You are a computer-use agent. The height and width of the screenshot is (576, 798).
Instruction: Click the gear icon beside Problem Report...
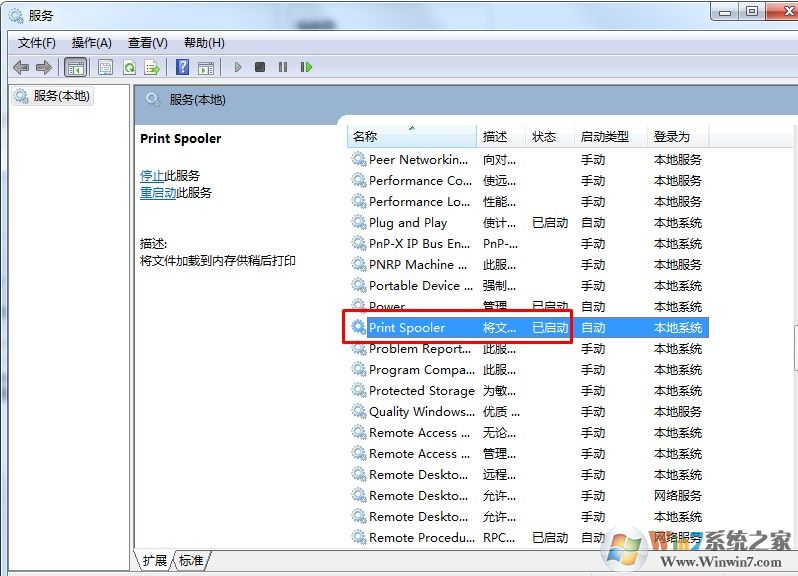[x=358, y=349]
